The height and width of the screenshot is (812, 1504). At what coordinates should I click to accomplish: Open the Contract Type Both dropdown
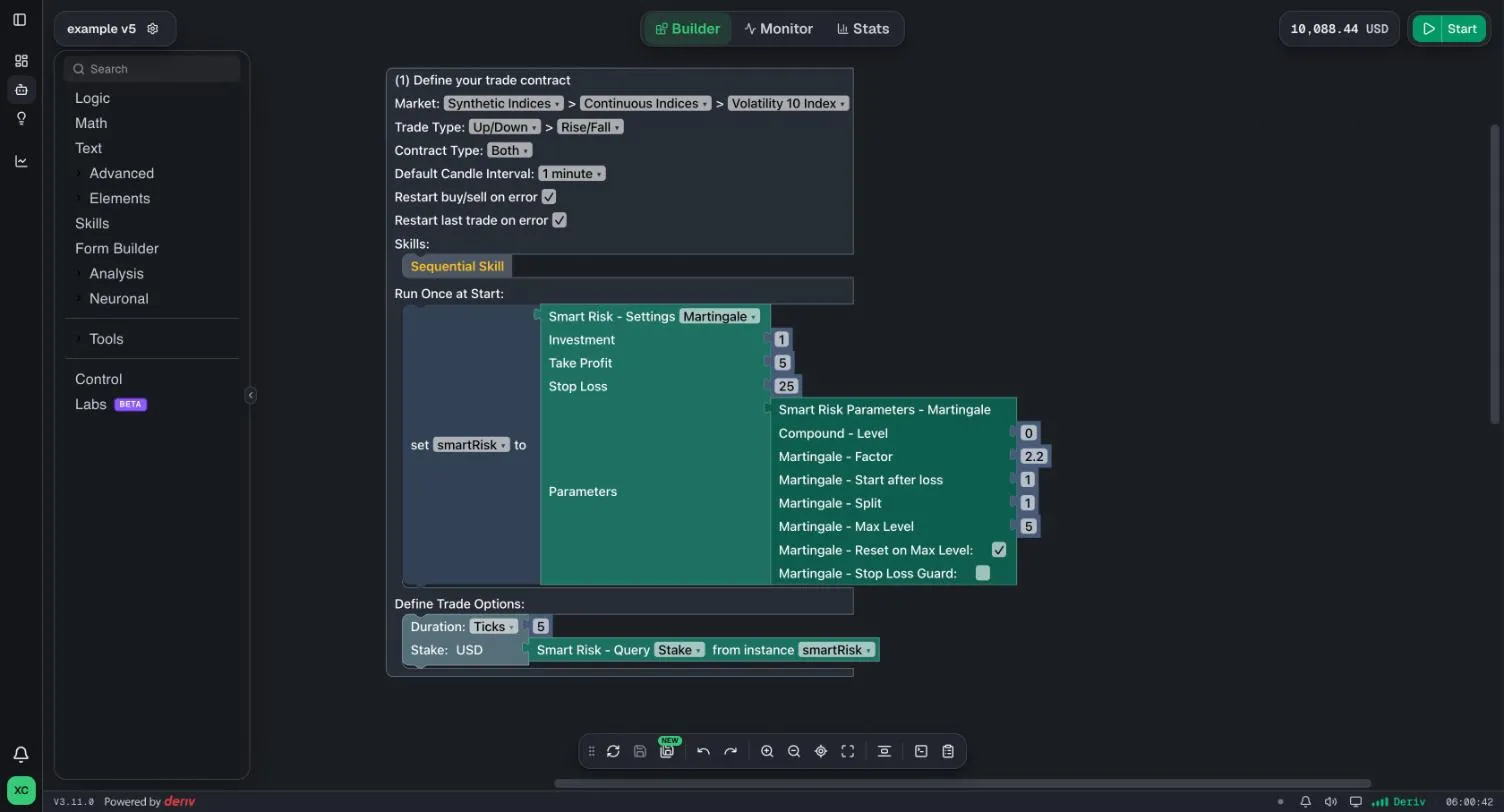point(509,150)
